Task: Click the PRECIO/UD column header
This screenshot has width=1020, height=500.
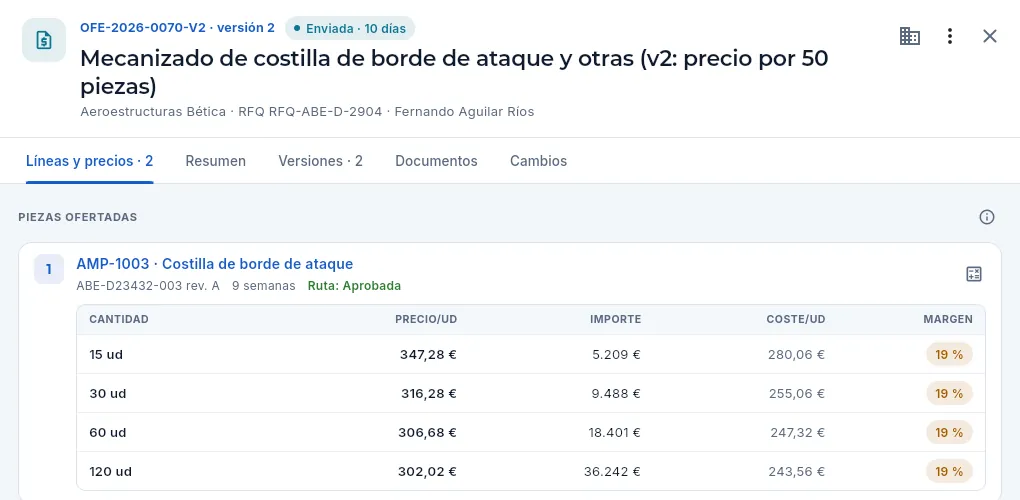Action: tap(426, 319)
